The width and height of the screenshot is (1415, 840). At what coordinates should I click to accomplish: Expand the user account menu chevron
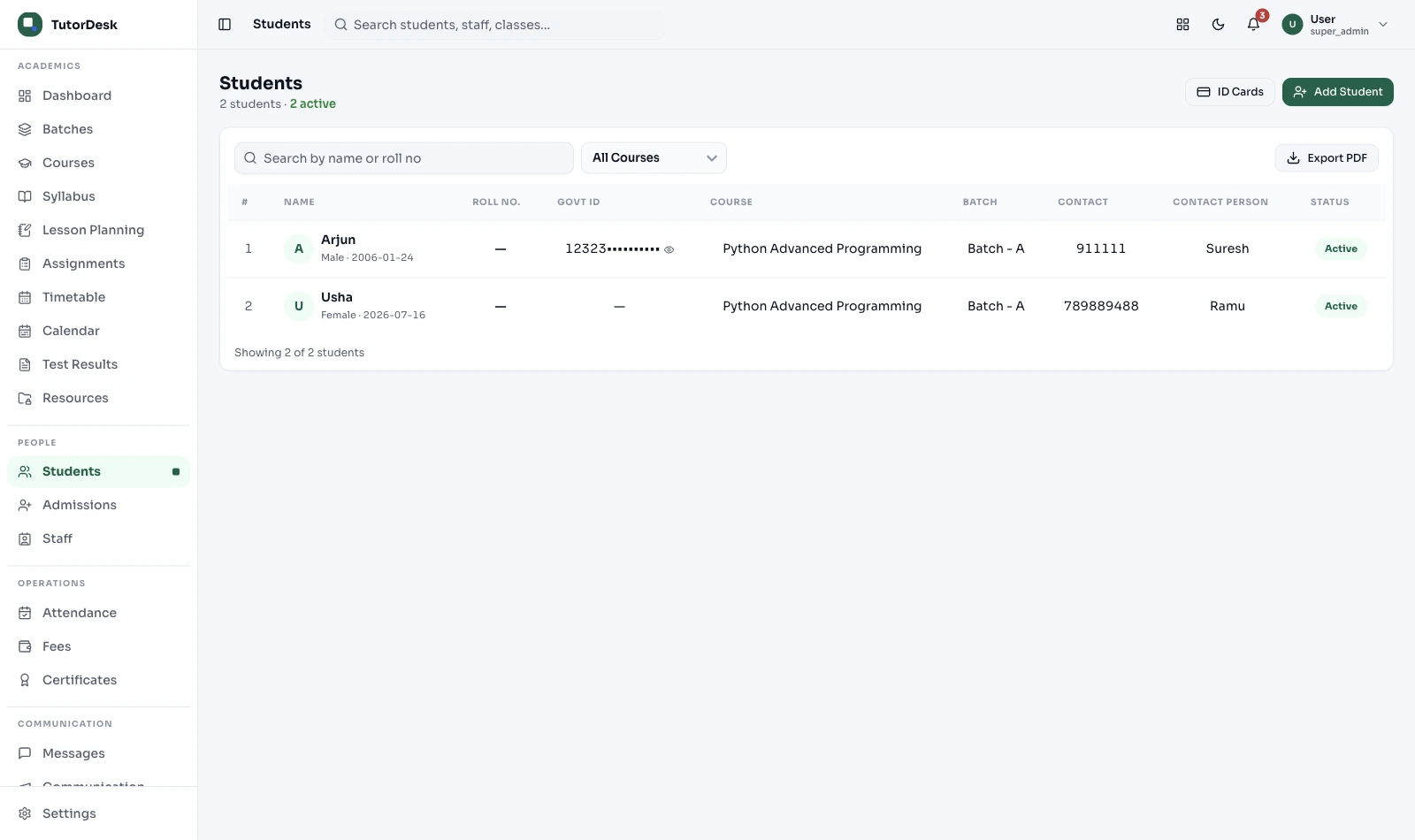1383,25
